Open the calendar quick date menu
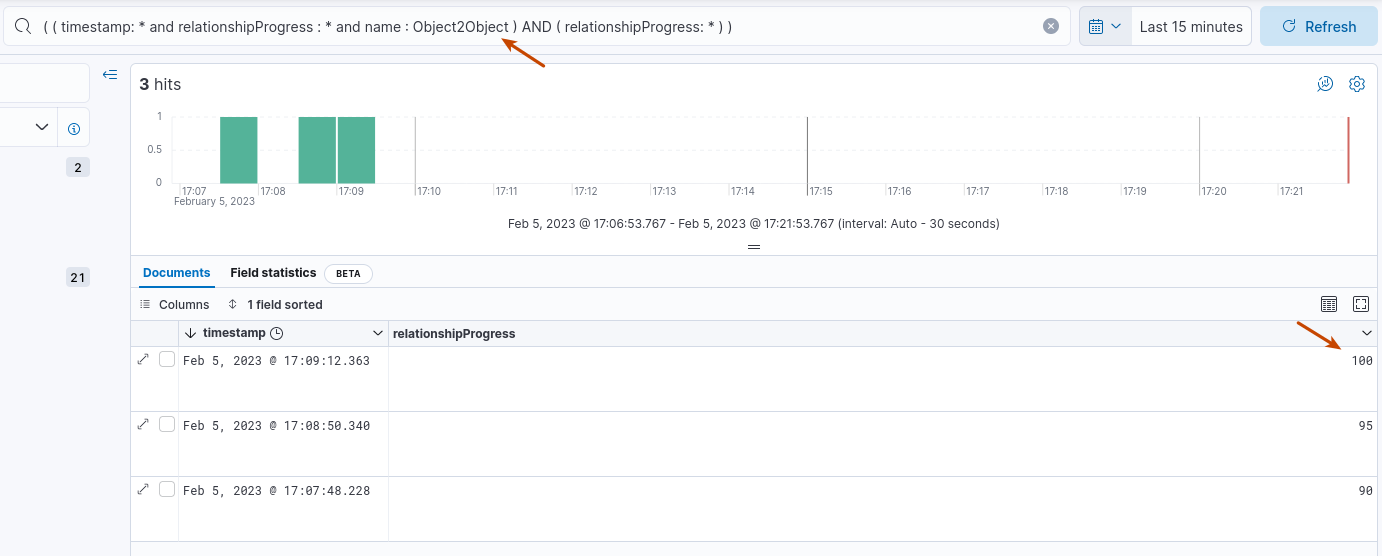1382x556 pixels. coord(1104,27)
